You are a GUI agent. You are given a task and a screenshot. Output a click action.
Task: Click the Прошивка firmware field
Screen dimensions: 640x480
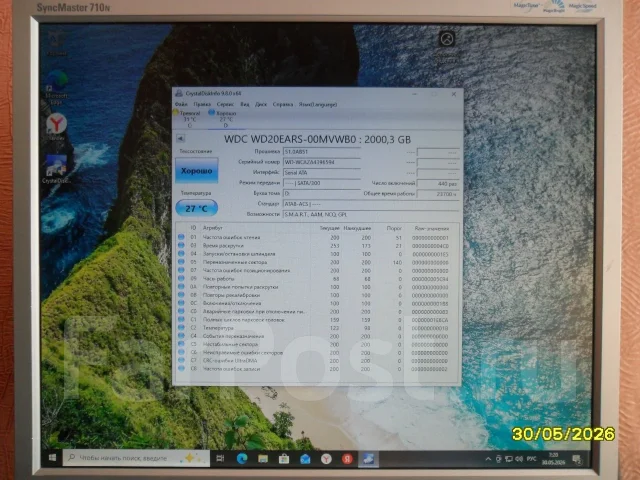(x=322, y=152)
